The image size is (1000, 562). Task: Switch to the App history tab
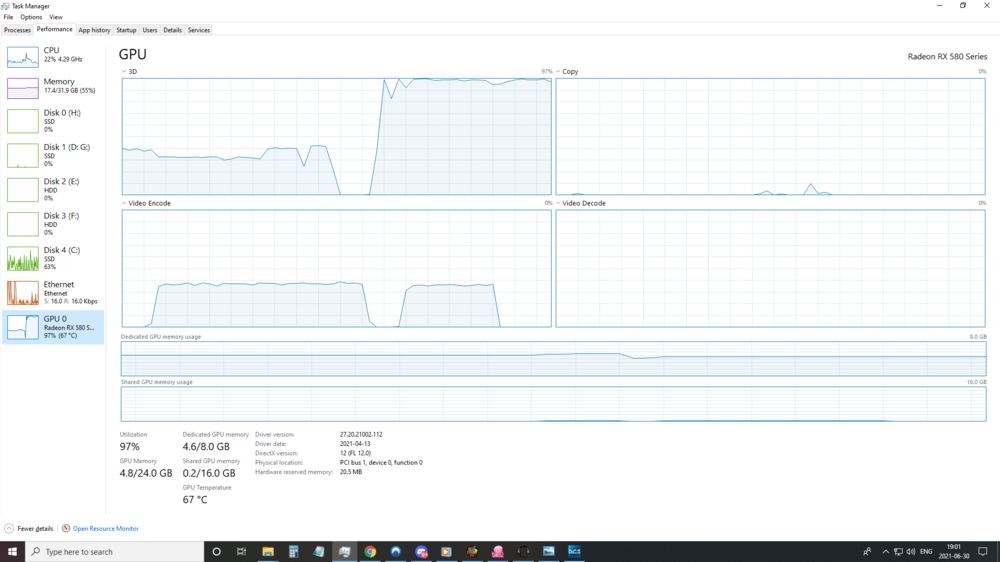(x=94, y=30)
